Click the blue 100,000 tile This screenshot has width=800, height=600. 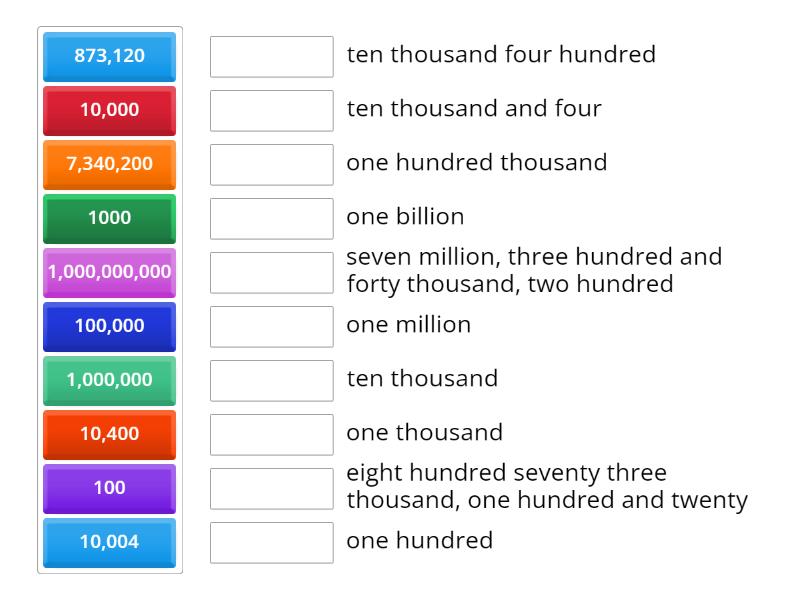pyautogui.click(x=109, y=326)
